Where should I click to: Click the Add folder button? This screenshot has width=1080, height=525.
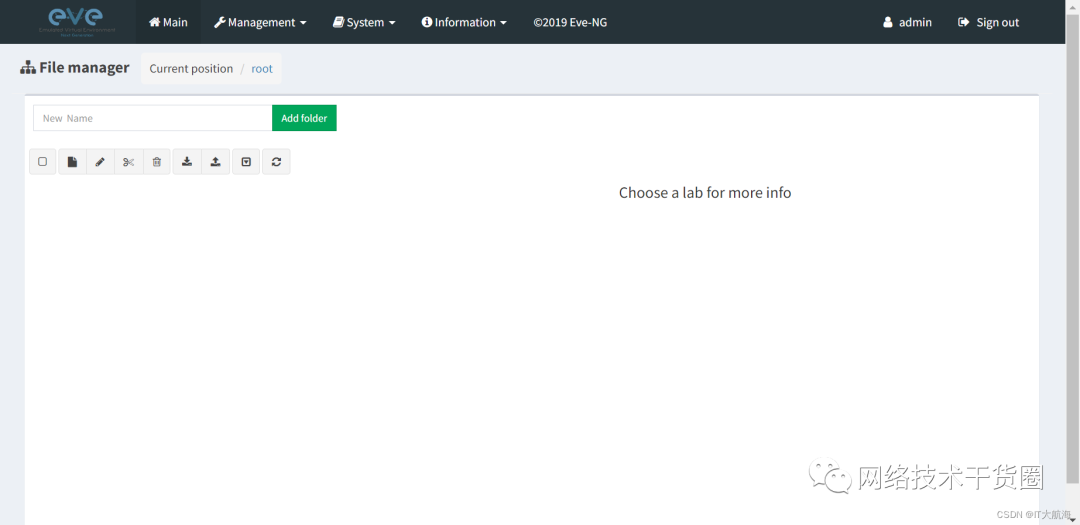pos(304,118)
